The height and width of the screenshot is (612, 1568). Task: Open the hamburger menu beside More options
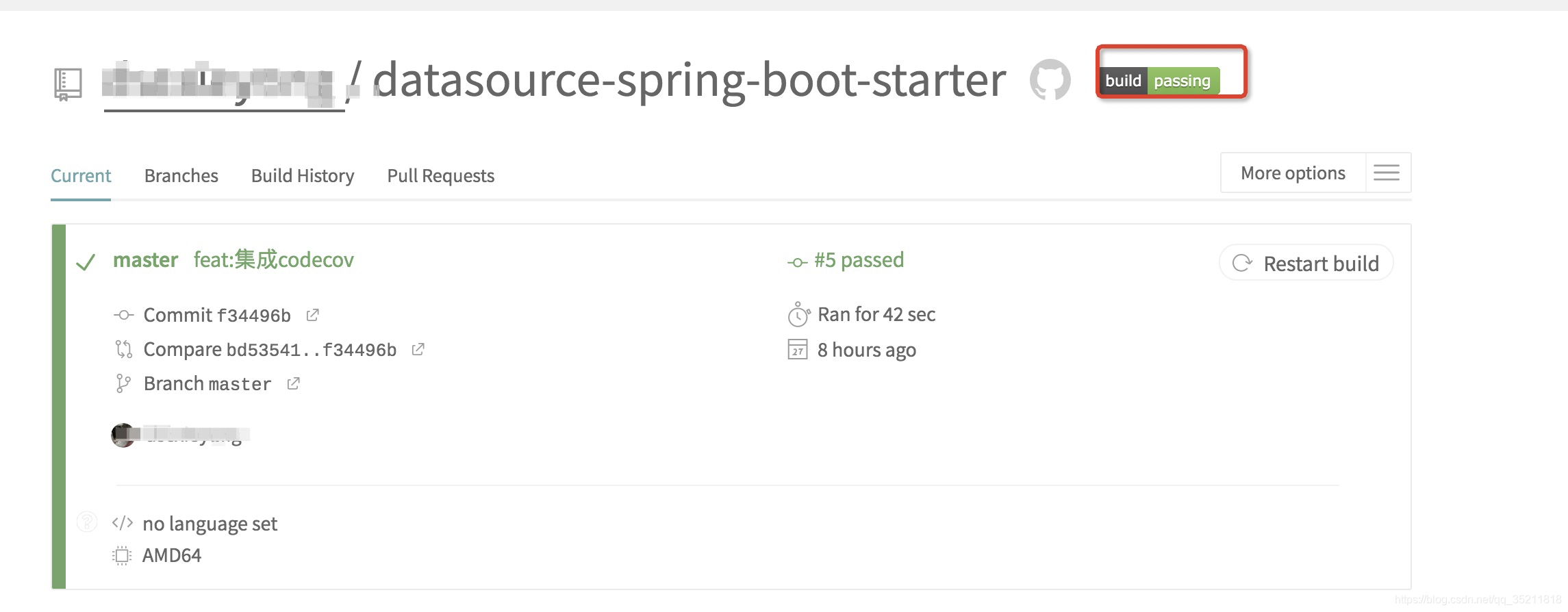tap(1387, 173)
